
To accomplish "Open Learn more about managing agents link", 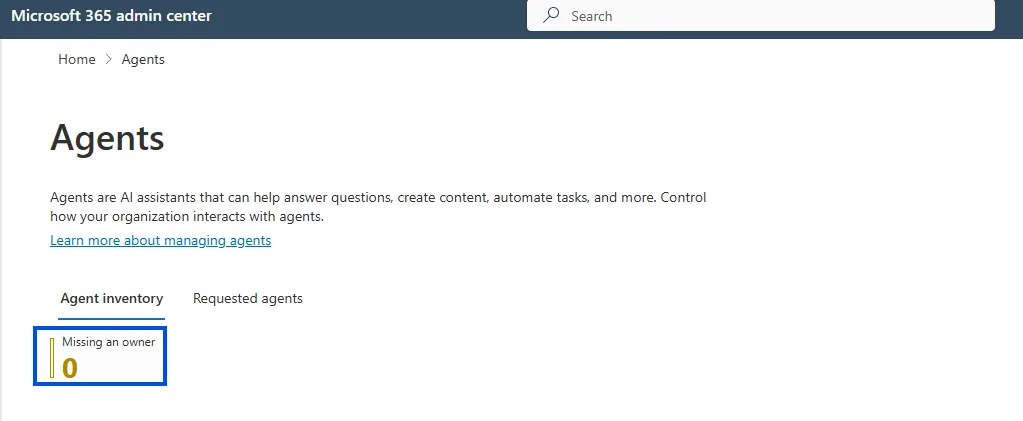I will [x=160, y=240].
